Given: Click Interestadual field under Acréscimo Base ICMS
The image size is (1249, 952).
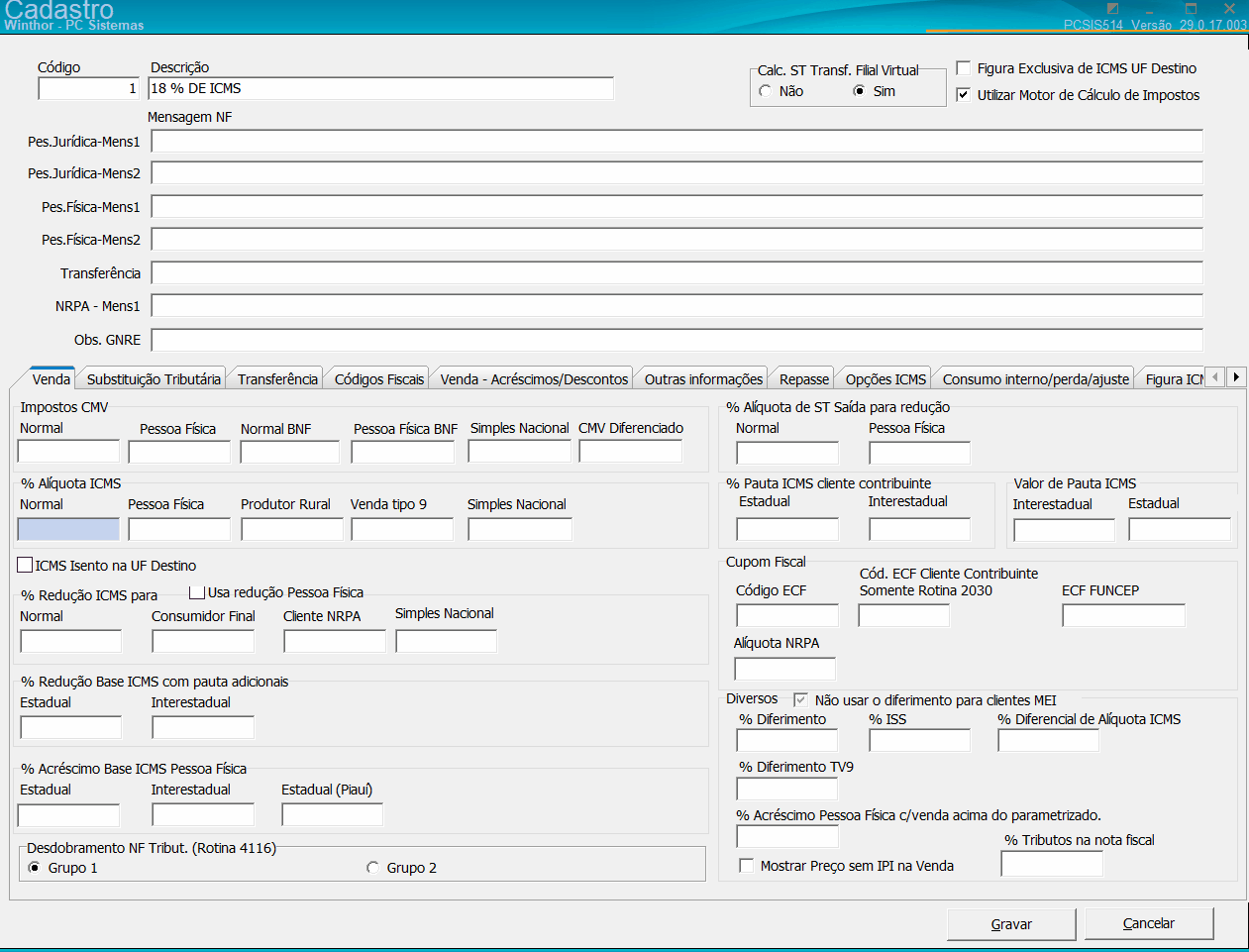Looking at the screenshot, I should click(203, 814).
